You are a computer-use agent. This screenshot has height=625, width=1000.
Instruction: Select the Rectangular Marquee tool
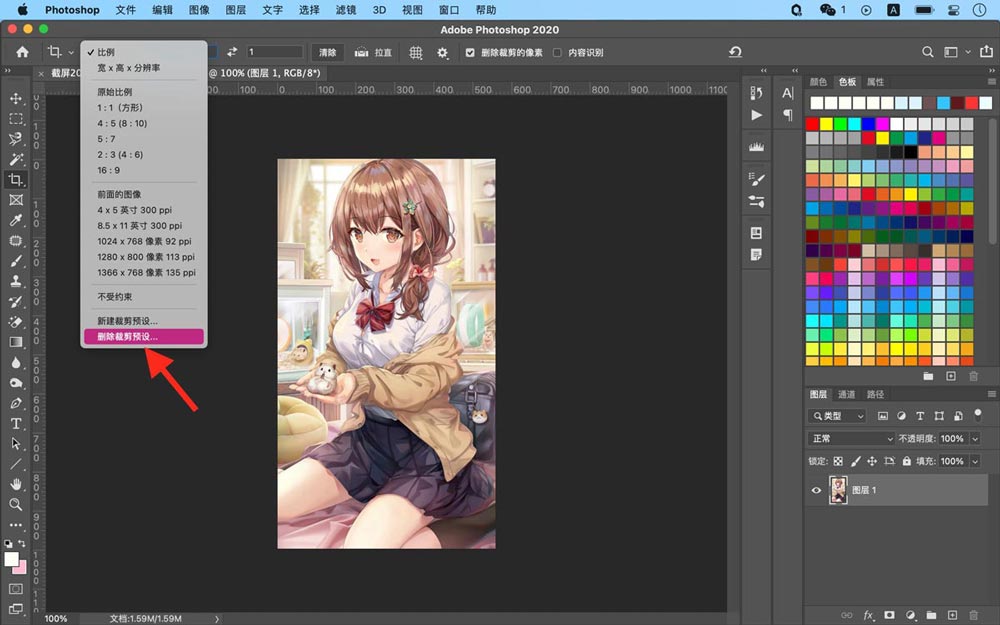pyautogui.click(x=16, y=119)
